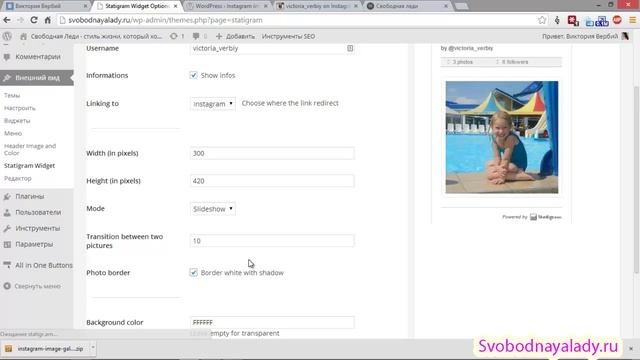
Task: Click the page vertical scrollbar
Action: coord(636,180)
